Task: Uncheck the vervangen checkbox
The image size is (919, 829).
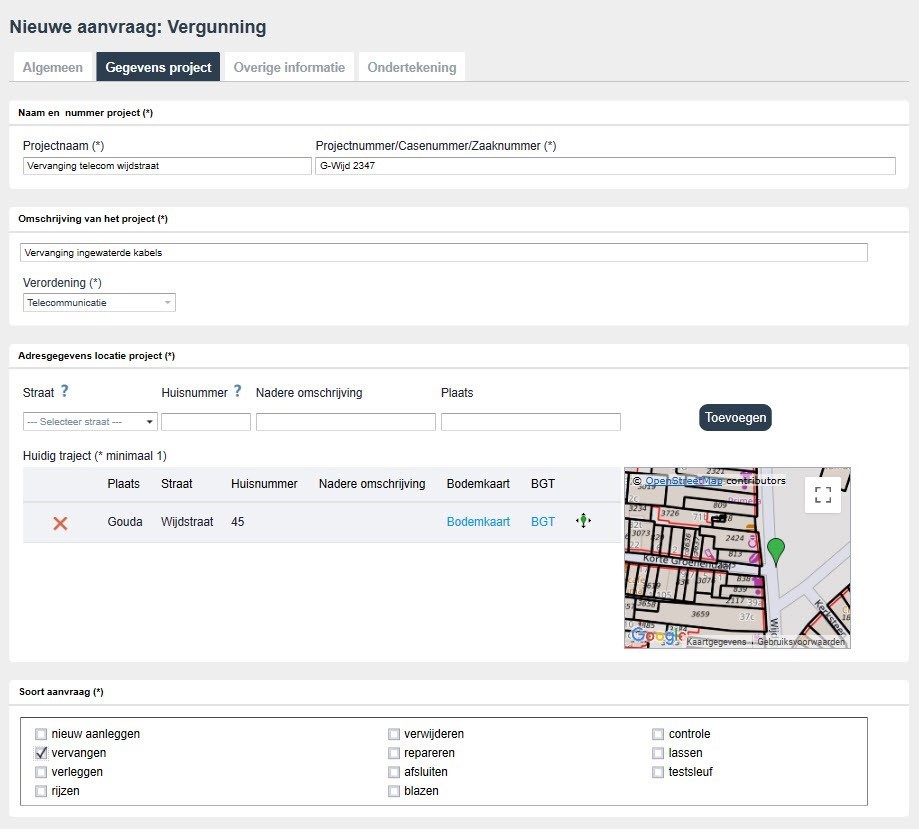Action: 41,753
